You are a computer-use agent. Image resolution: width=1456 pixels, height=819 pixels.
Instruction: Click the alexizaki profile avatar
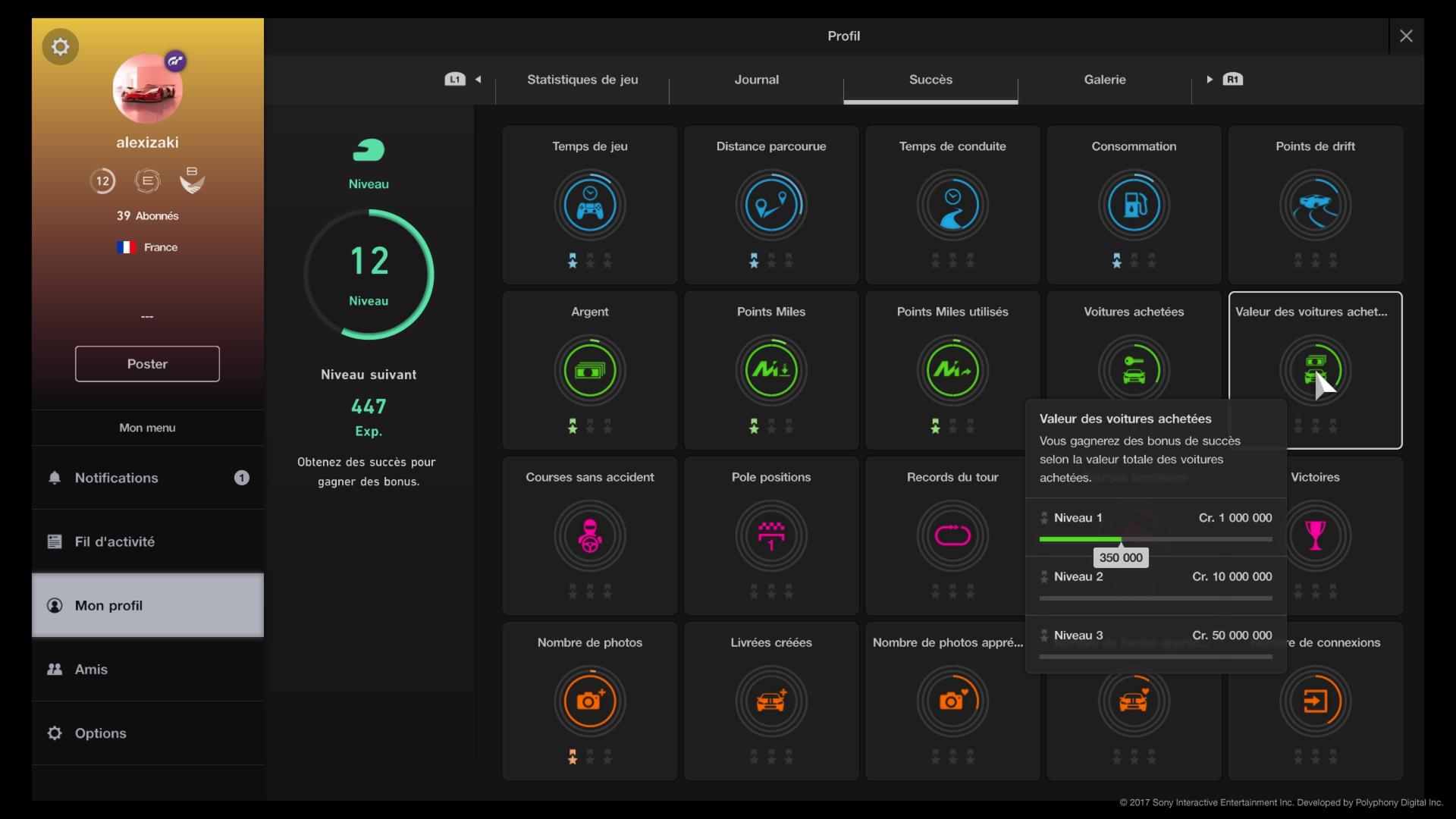click(x=147, y=89)
